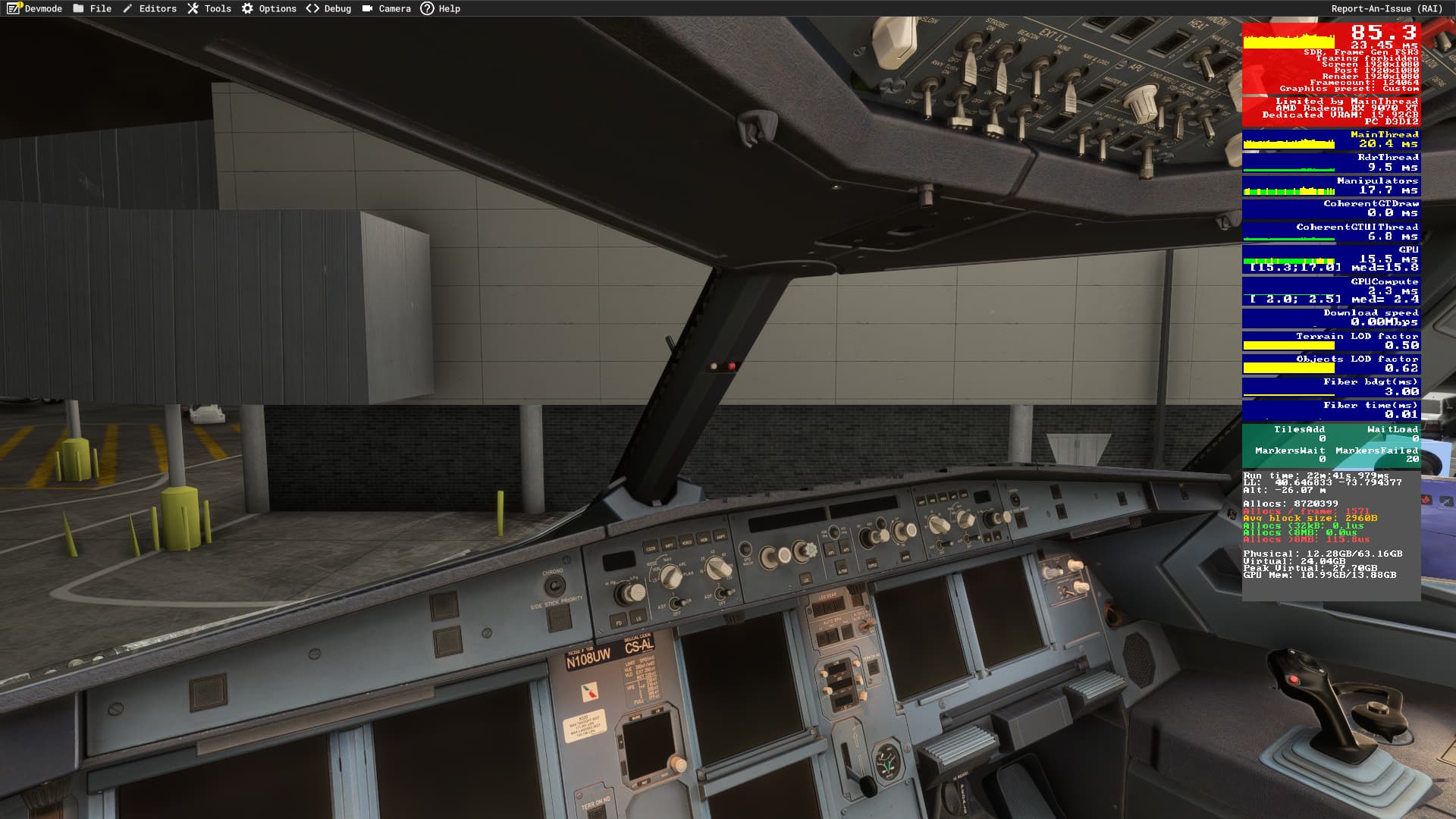Click RdrThread 9.5 ms readout
Viewport: 1456px width, 819px height.
(x=1331, y=162)
